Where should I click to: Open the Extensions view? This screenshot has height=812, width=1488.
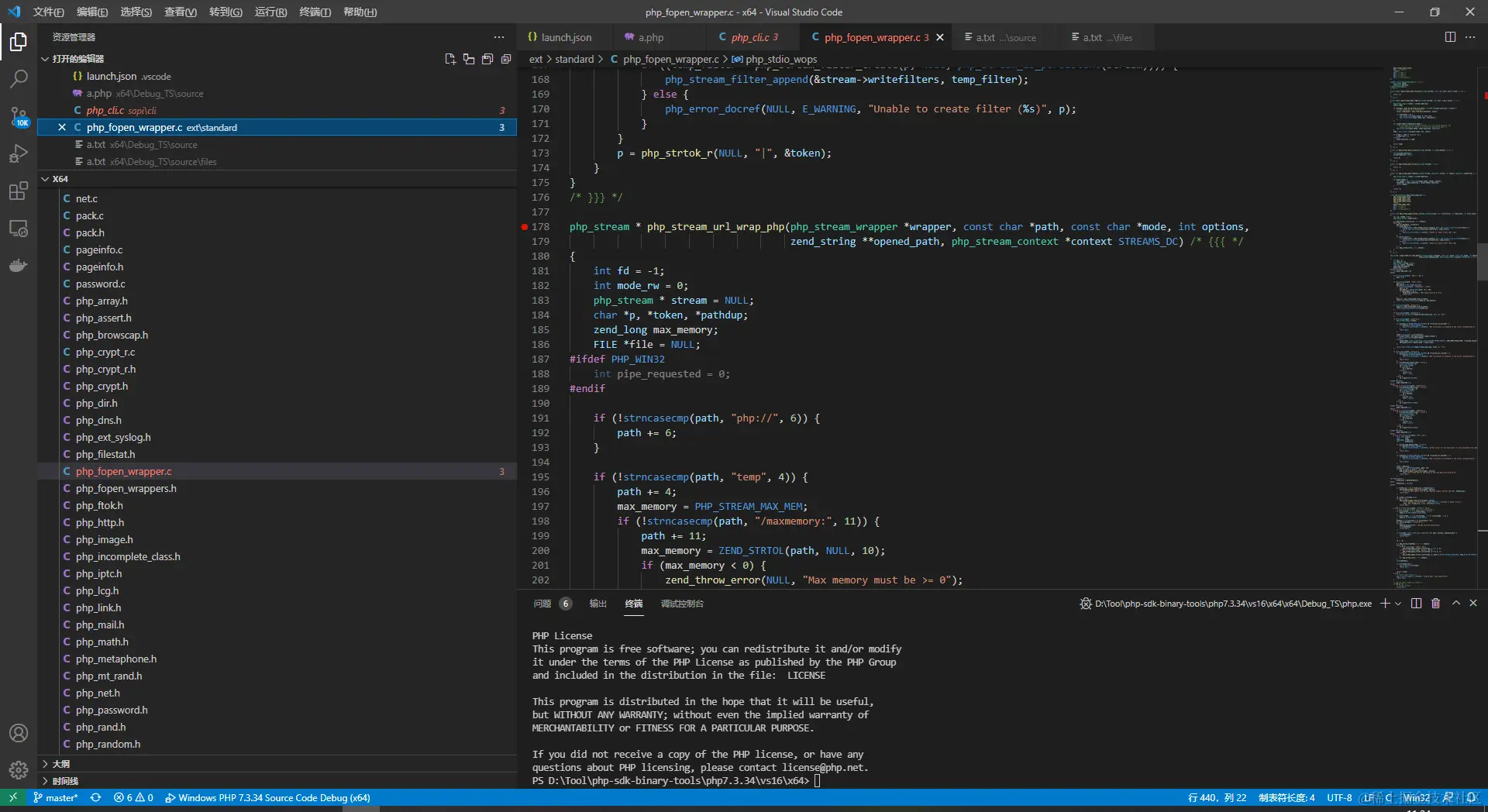pyautogui.click(x=19, y=191)
